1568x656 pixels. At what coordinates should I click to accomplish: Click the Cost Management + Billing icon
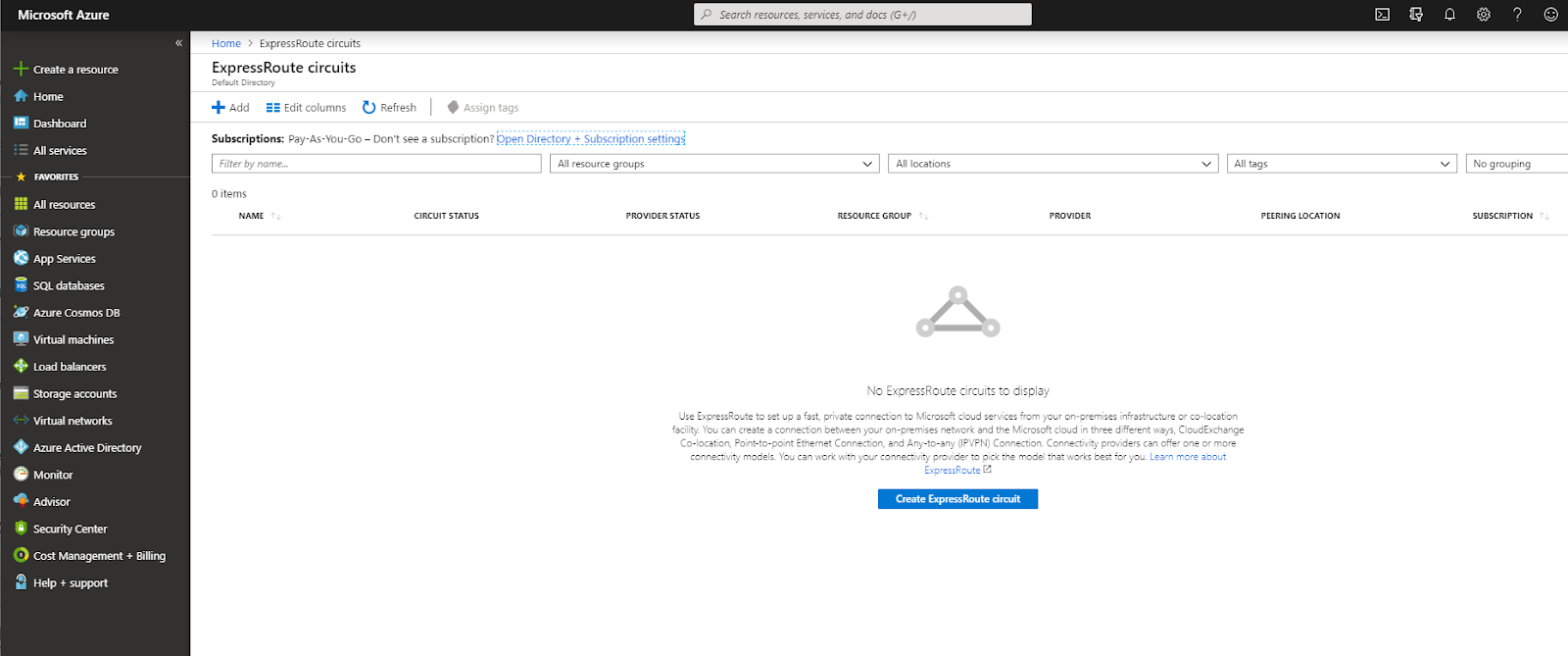[21, 555]
